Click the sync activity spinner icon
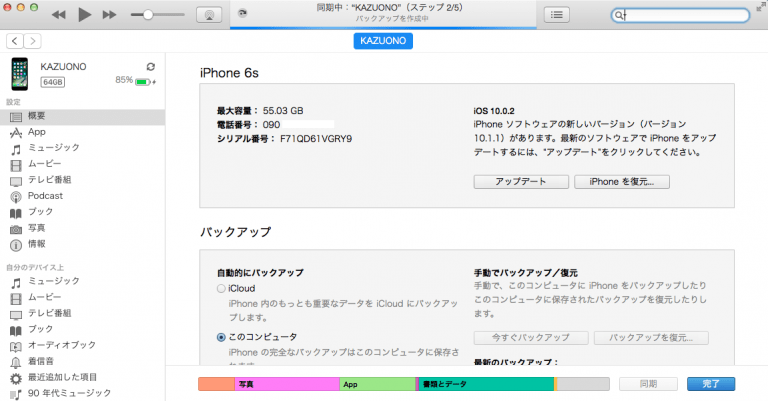768x401 pixels. point(242,13)
